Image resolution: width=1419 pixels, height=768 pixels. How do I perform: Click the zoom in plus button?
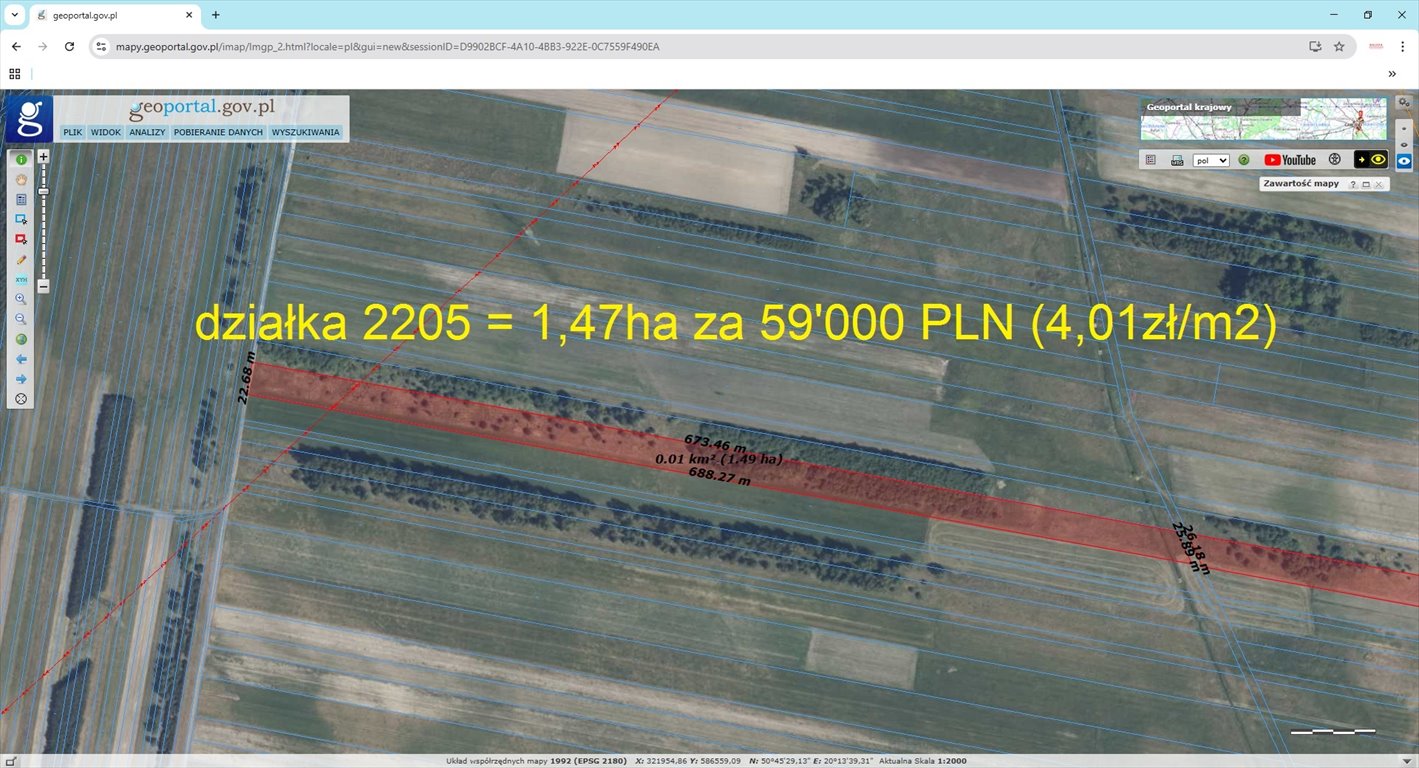click(x=43, y=157)
